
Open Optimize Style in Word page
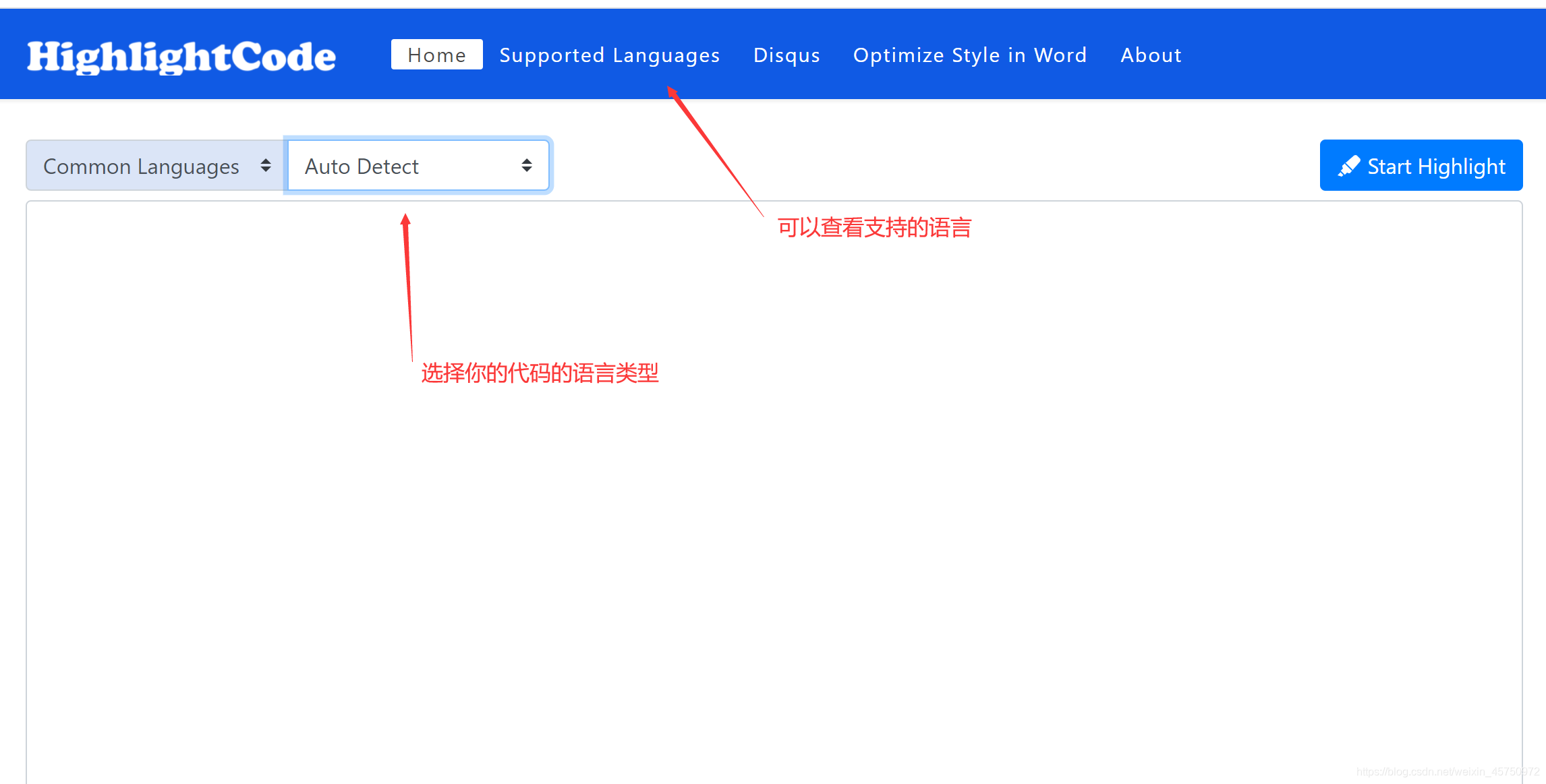point(969,55)
